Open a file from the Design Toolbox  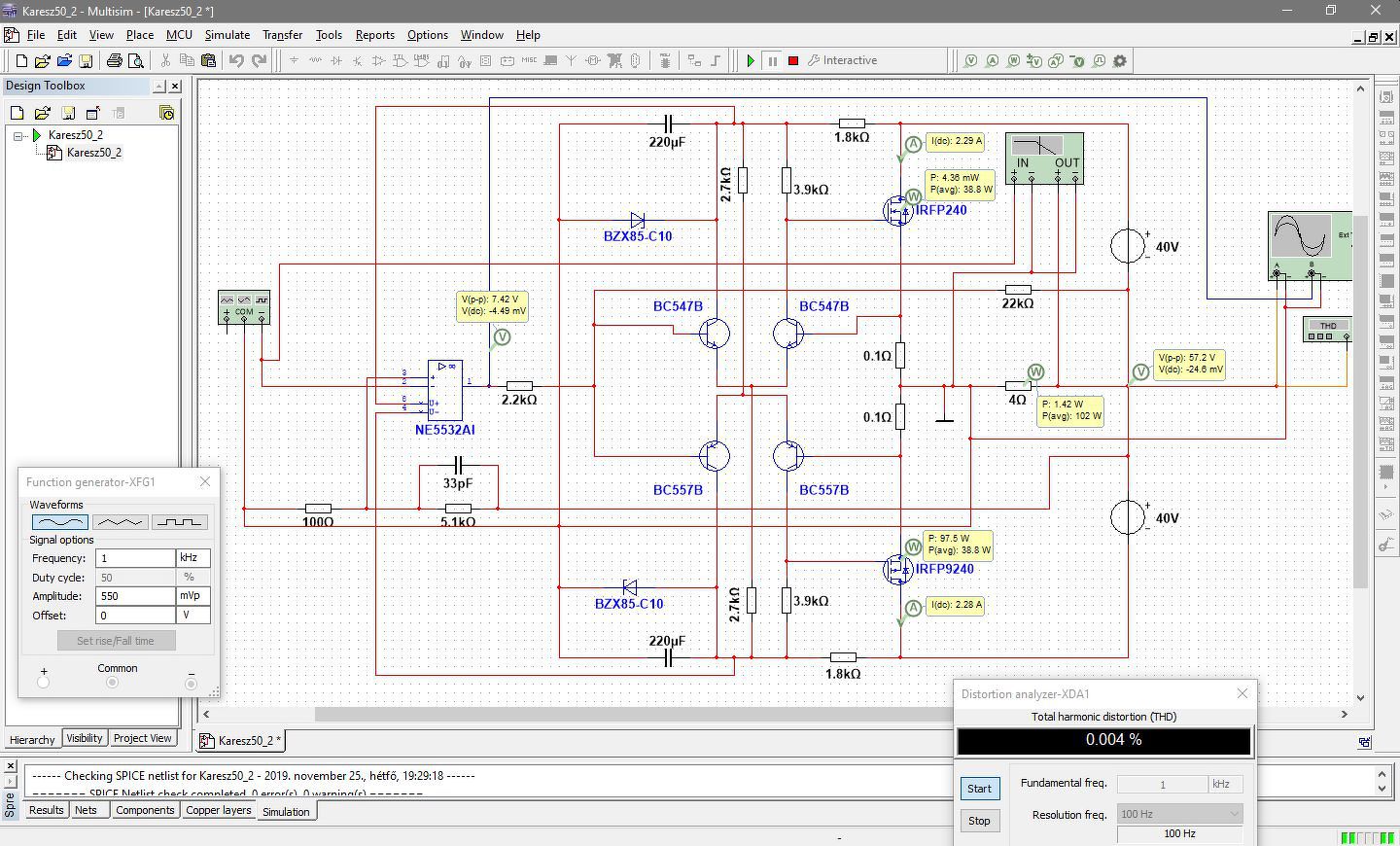point(43,113)
